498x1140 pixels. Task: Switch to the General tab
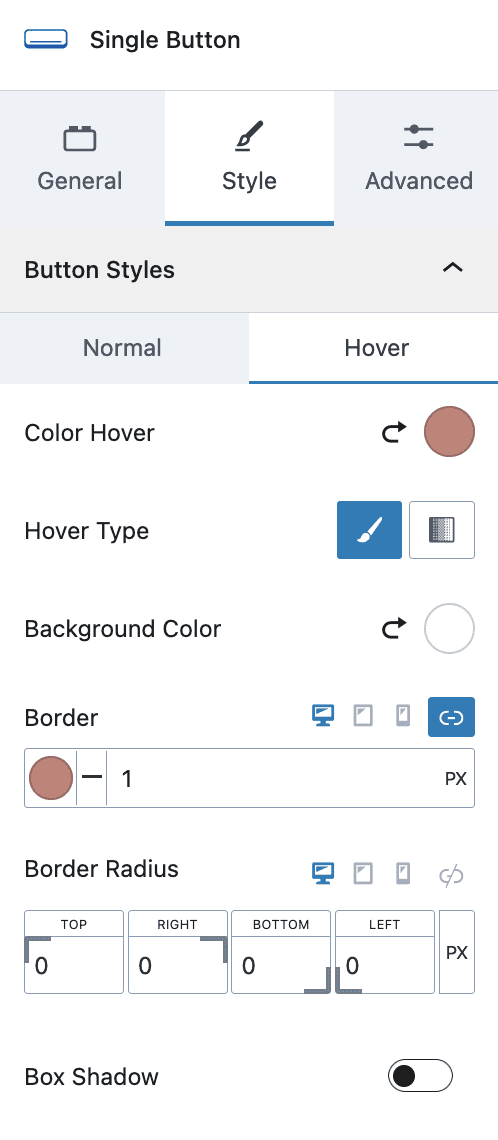[x=80, y=158]
